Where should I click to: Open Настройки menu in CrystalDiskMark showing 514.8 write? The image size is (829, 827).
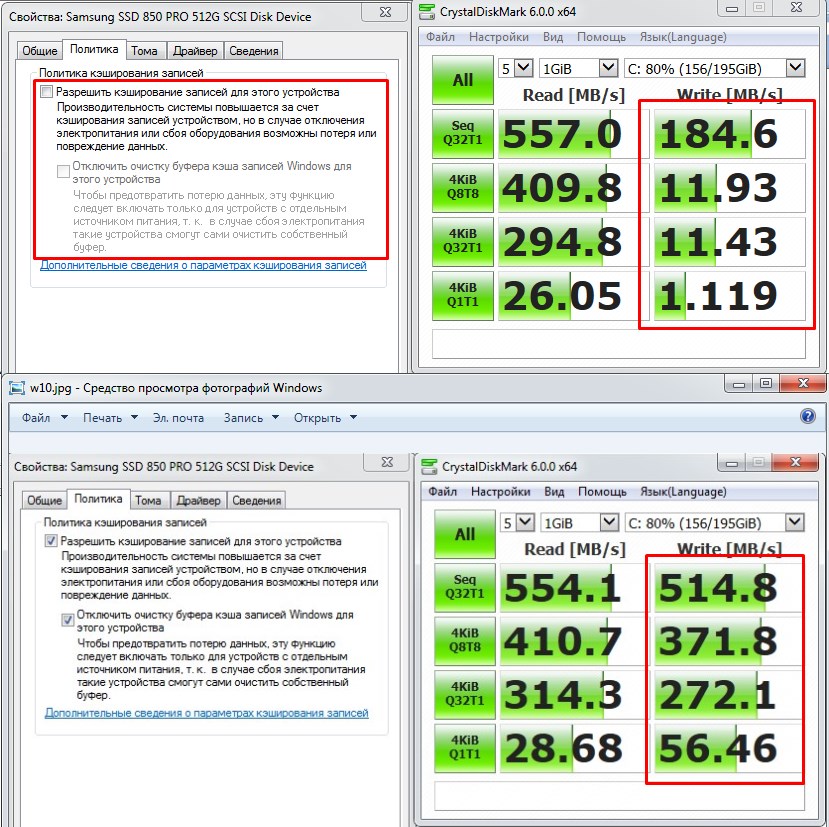tap(501, 492)
